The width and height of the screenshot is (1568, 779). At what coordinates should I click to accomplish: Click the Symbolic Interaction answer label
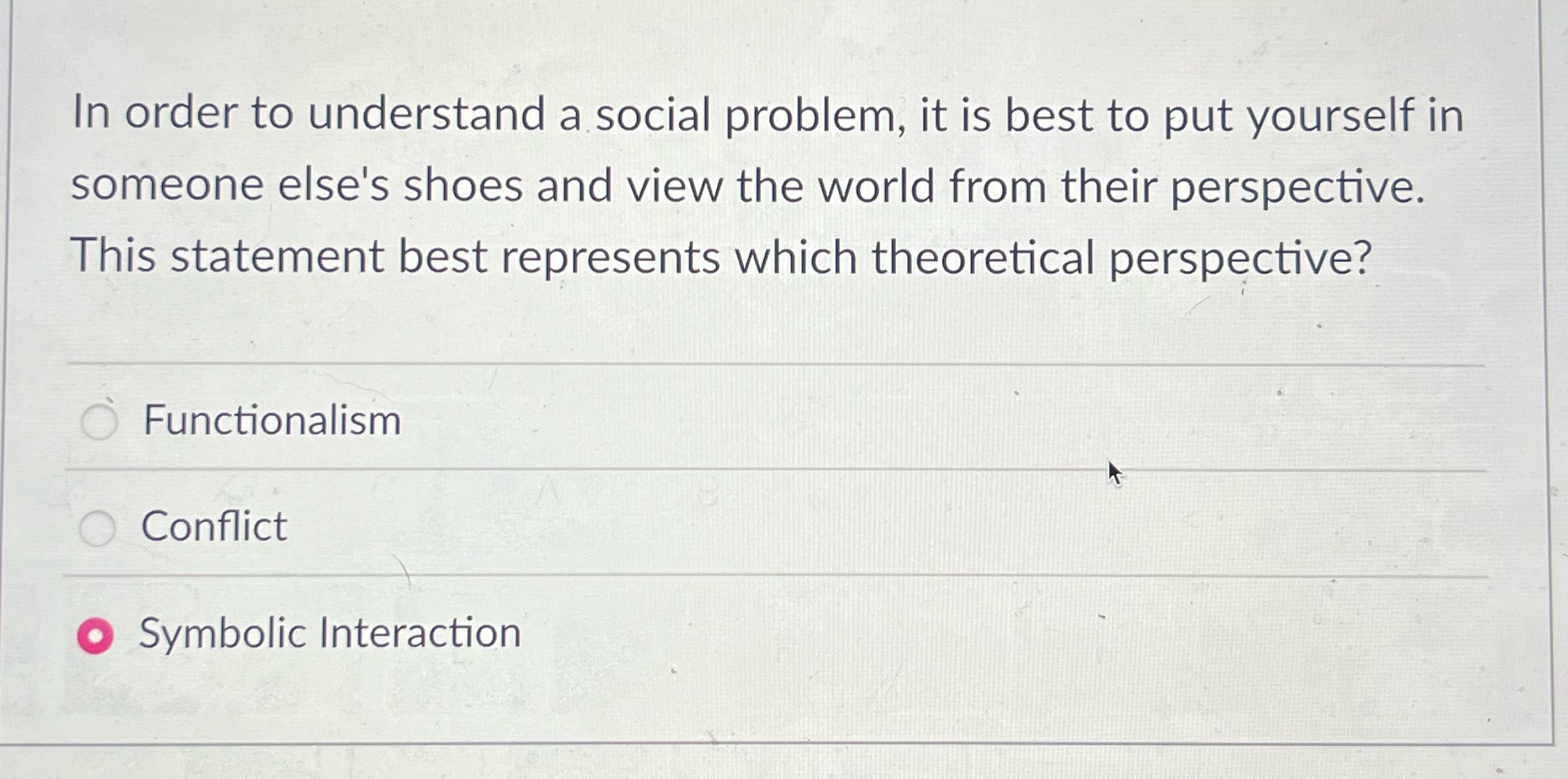(x=328, y=633)
